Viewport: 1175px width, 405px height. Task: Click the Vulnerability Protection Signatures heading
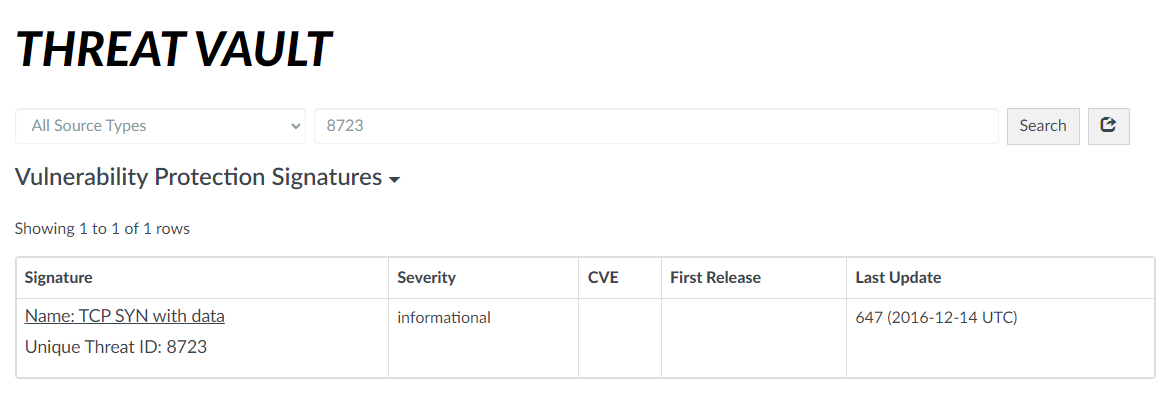[198, 178]
